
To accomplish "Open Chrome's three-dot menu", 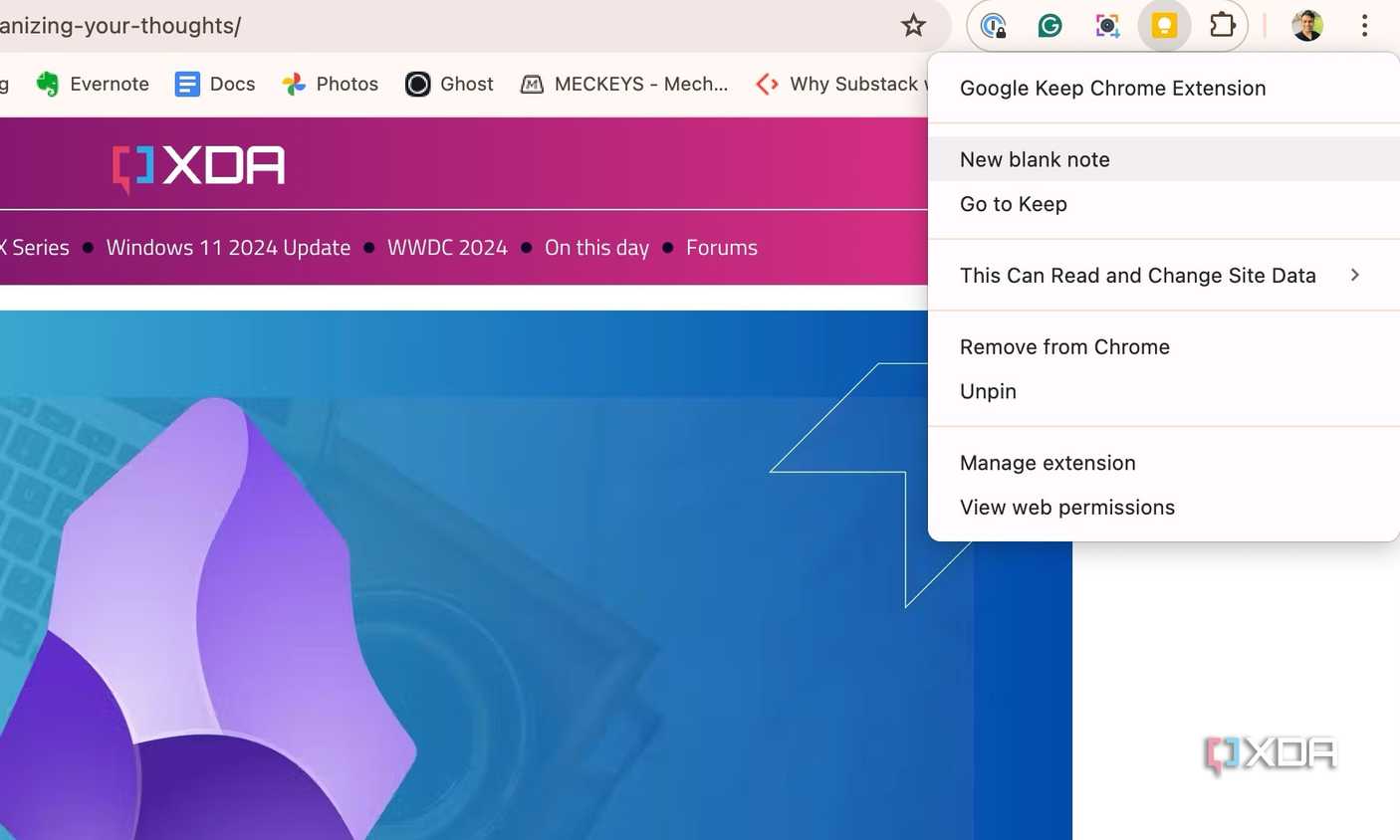I will point(1364,26).
